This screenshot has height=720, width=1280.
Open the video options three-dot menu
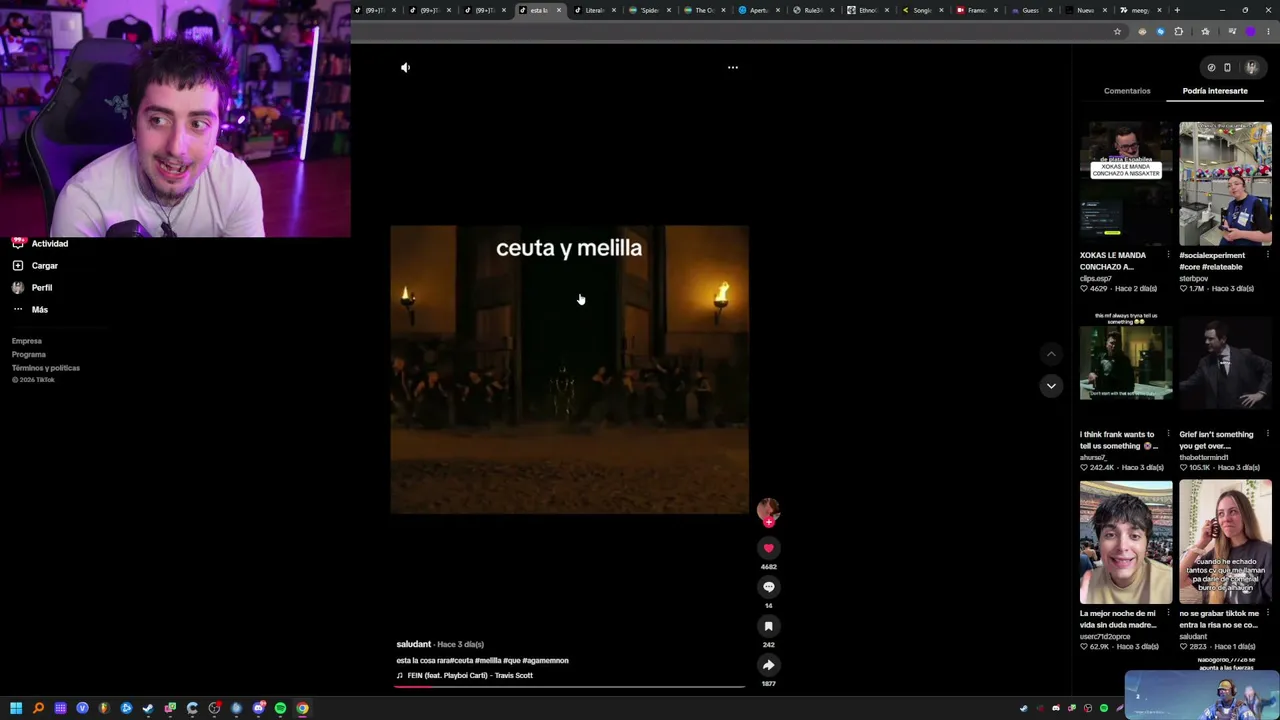coord(733,67)
